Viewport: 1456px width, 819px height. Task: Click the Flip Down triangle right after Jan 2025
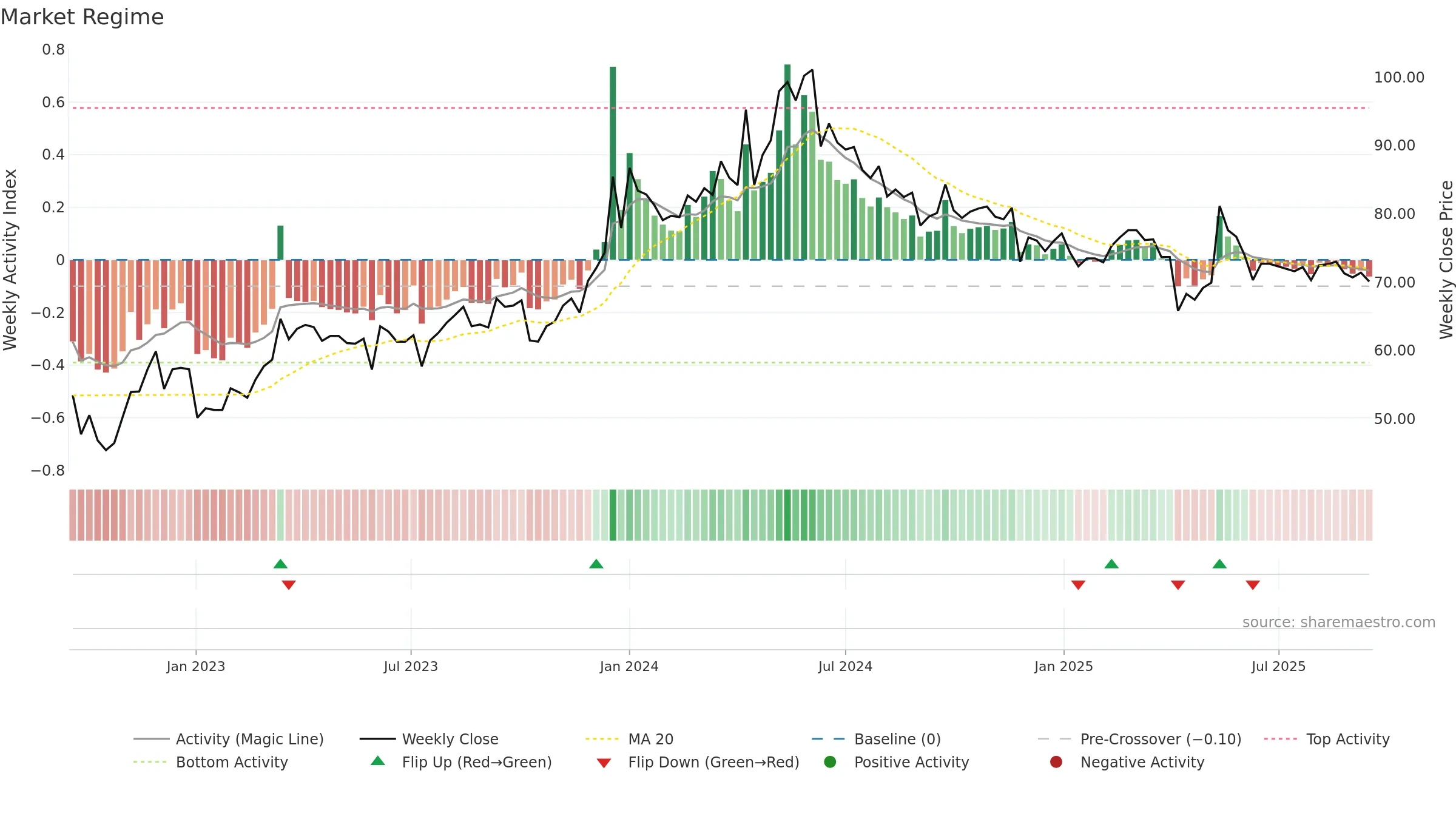tap(1078, 585)
